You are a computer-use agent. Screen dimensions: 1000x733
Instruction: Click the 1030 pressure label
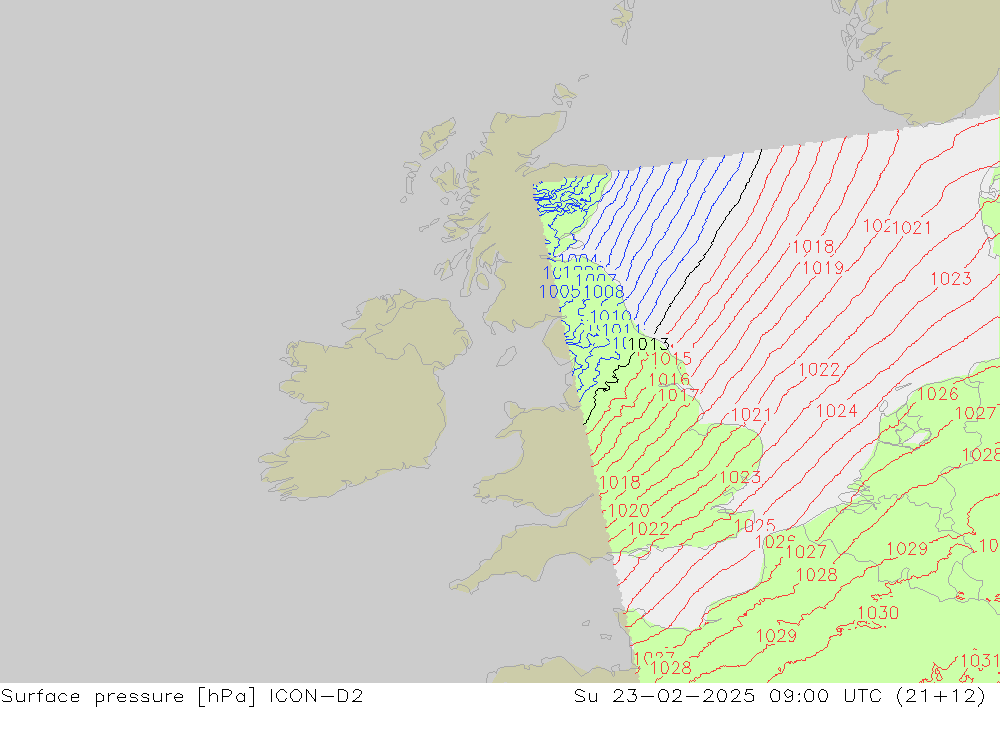tap(878, 613)
